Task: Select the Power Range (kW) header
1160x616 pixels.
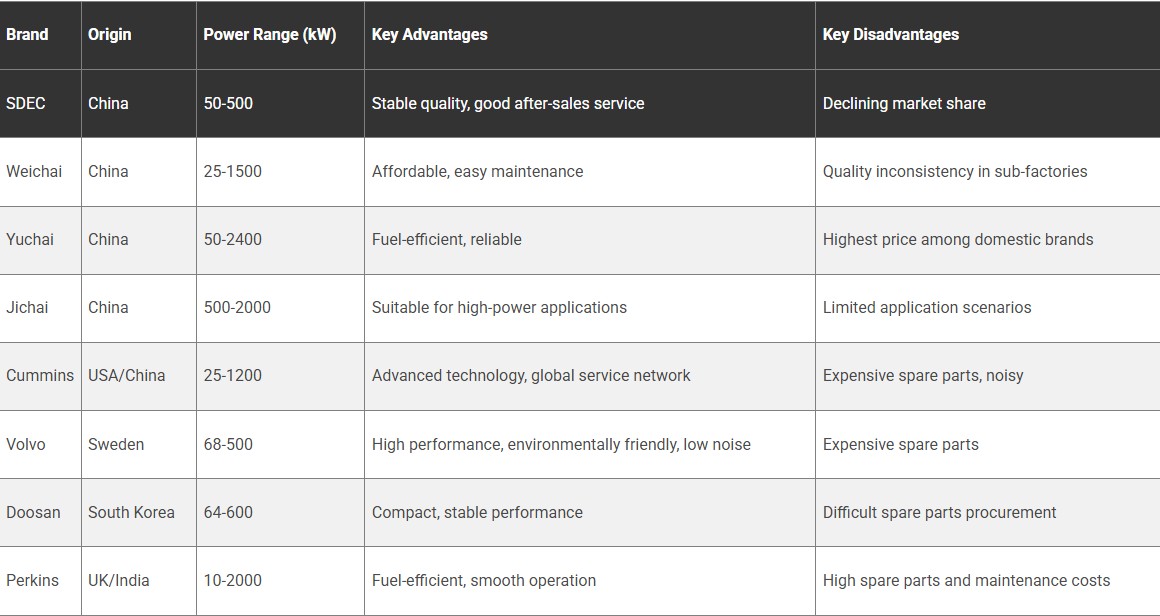Action: click(270, 34)
